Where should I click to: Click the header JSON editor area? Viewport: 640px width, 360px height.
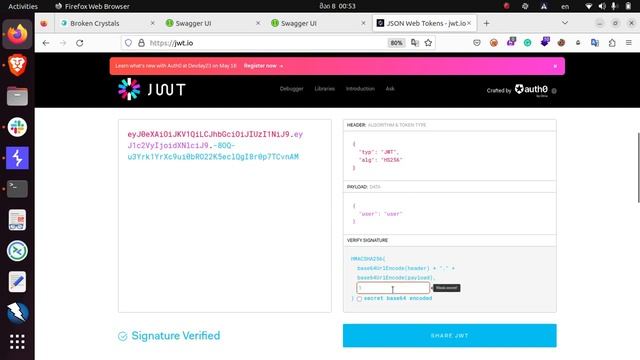[x=449, y=156]
